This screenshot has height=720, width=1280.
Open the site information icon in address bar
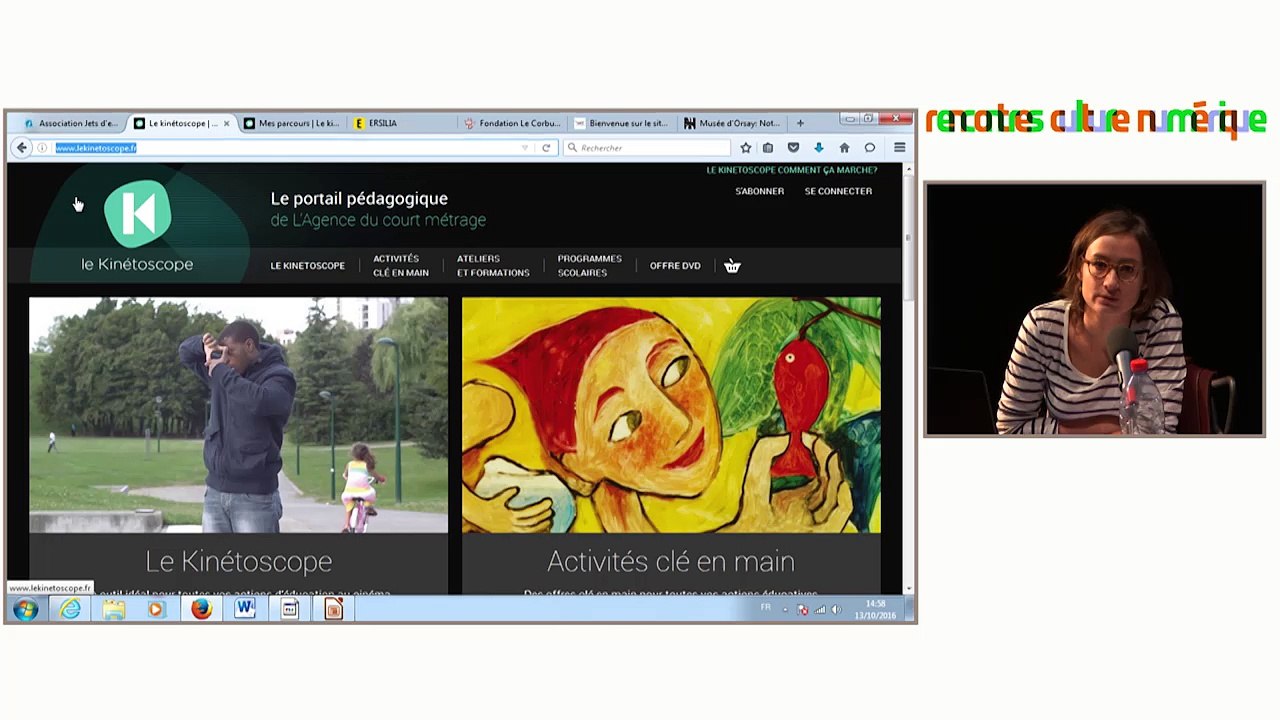tap(42, 148)
